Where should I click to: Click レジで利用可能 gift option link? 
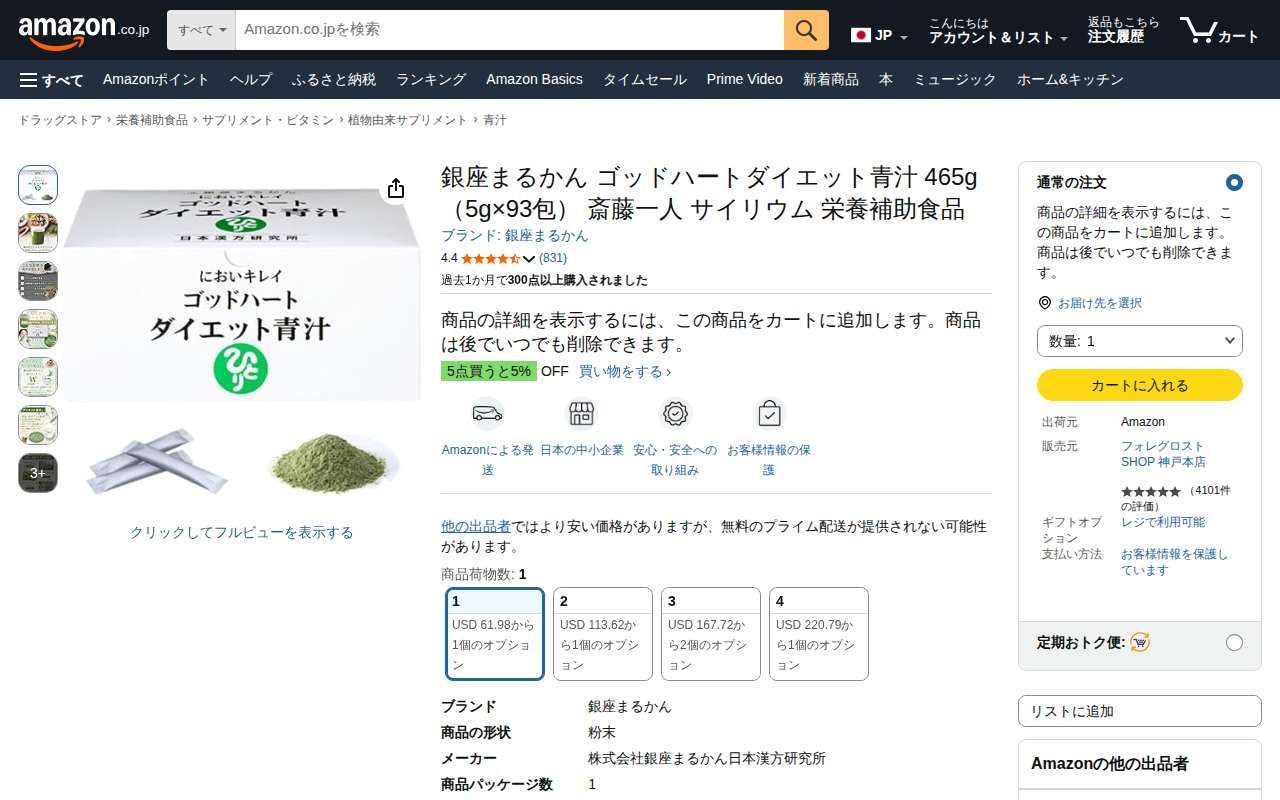(x=1163, y=522)
